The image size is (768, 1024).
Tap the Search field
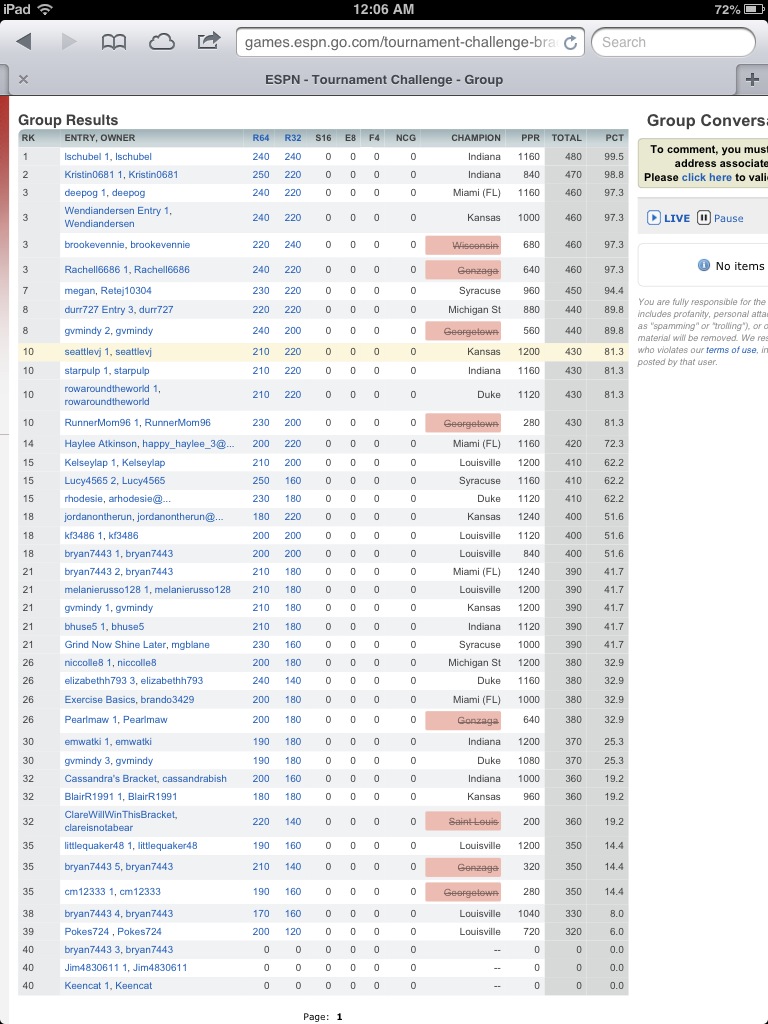(673, 42)
